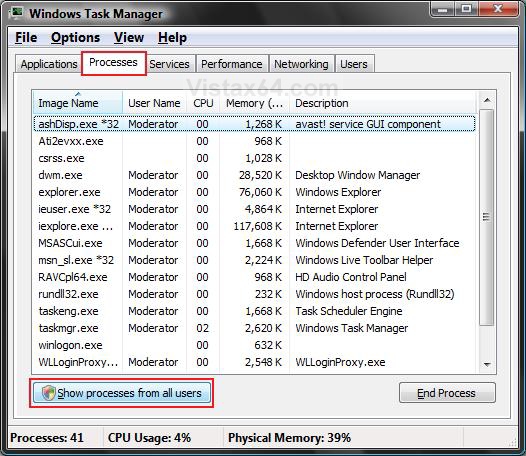Click the scrollbar up arrow
526x456 pixels.
487,100
